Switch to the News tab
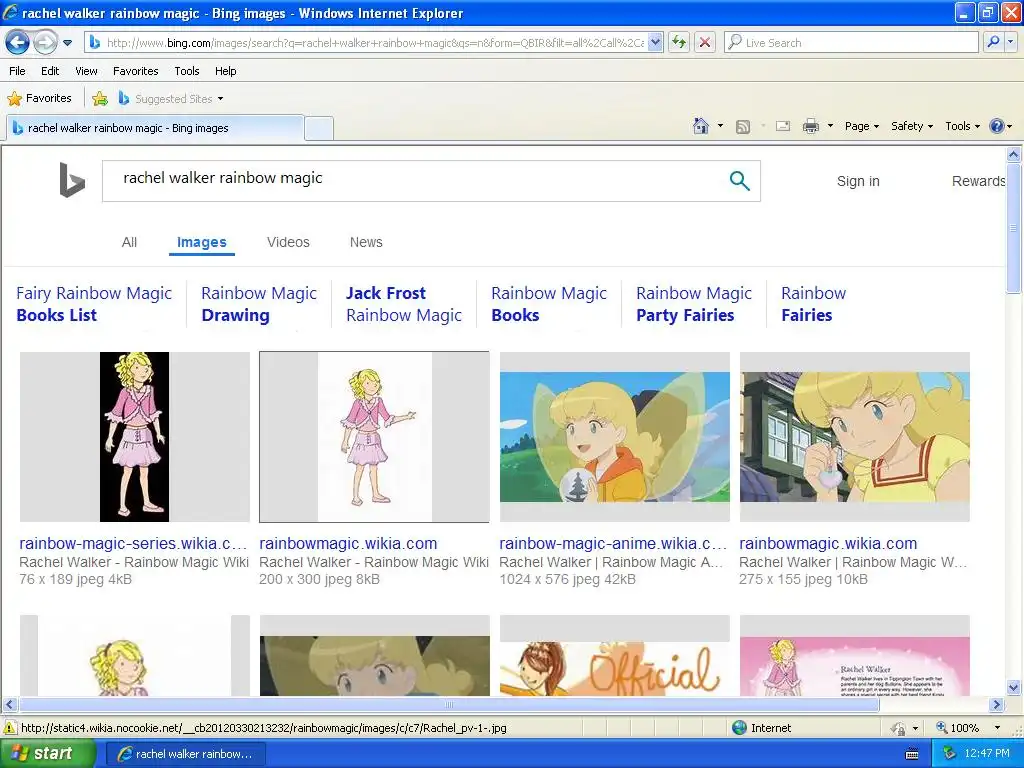1024x768 pixels. point(366,242)
